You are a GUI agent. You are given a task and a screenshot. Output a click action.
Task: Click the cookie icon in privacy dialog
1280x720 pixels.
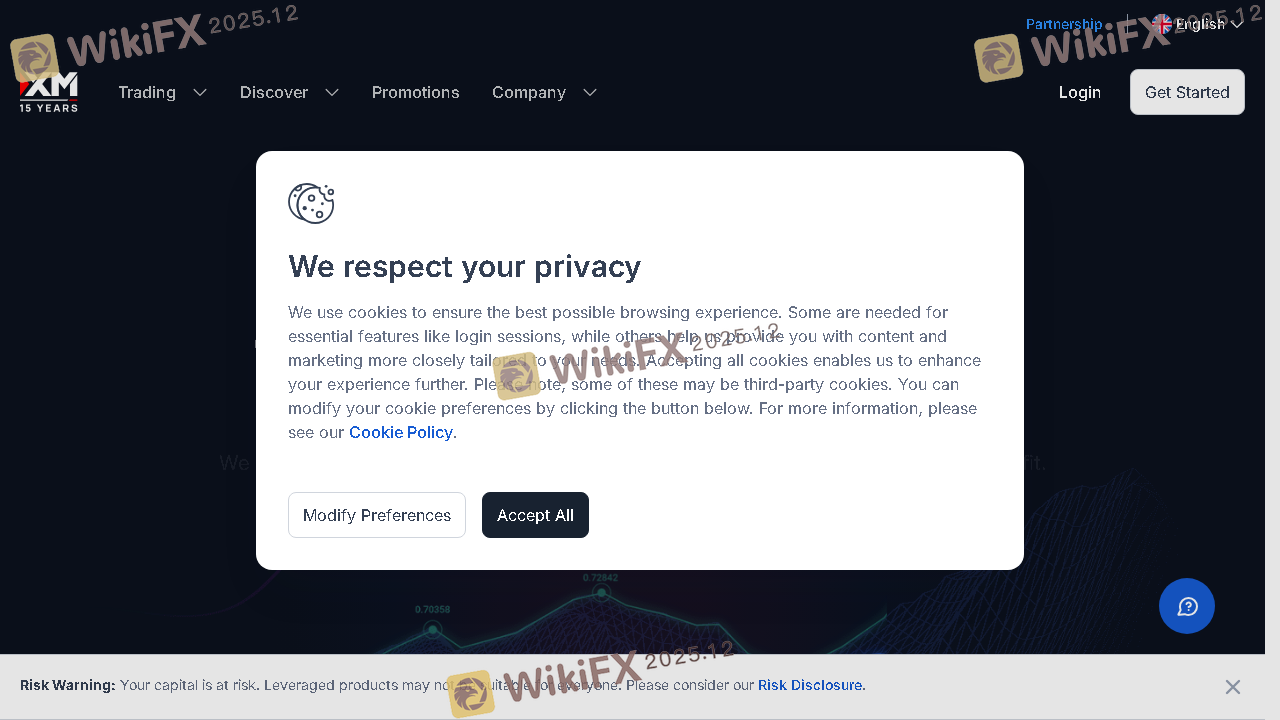[x=311, y=203]
